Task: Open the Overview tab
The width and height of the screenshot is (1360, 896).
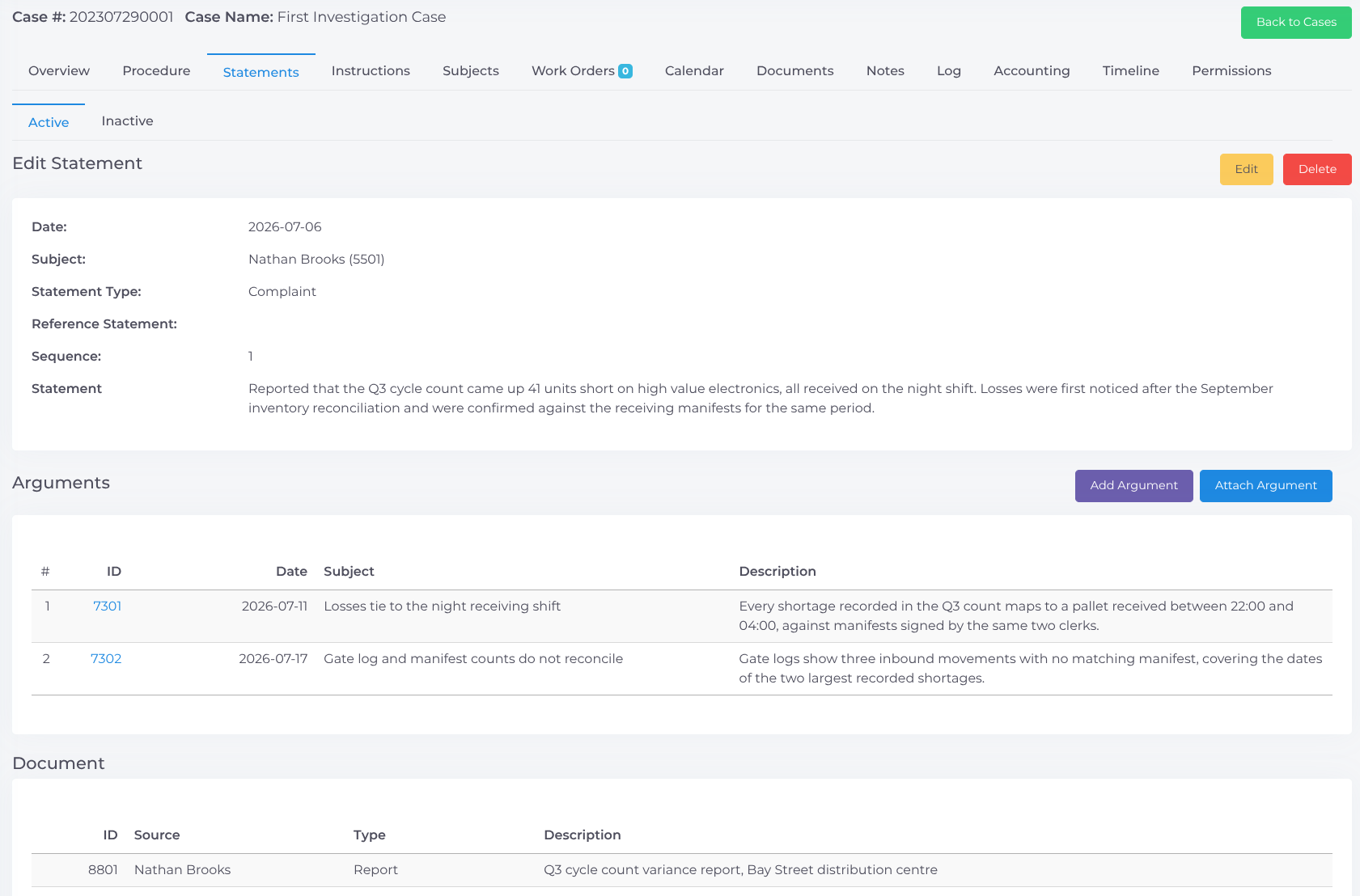Action: (x=59, y=71)
